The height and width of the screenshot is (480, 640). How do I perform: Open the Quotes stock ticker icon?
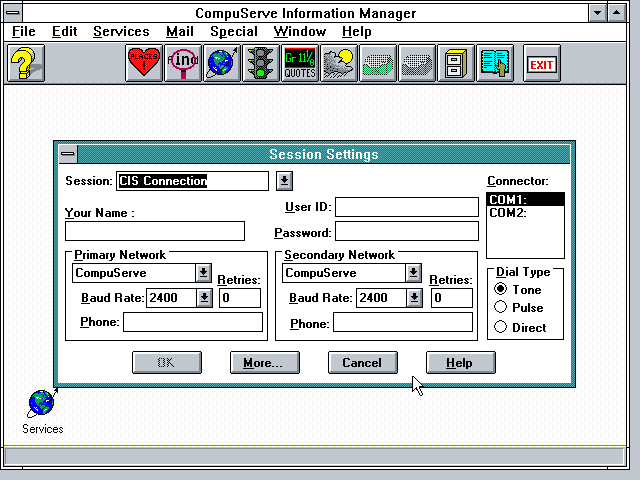[300, 63]
